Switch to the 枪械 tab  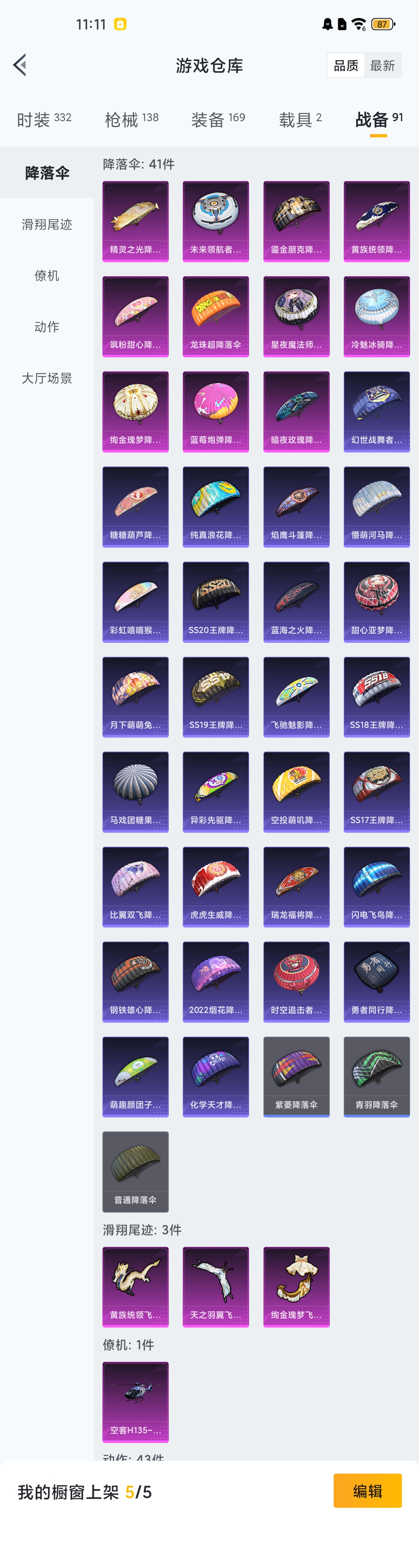132,120
